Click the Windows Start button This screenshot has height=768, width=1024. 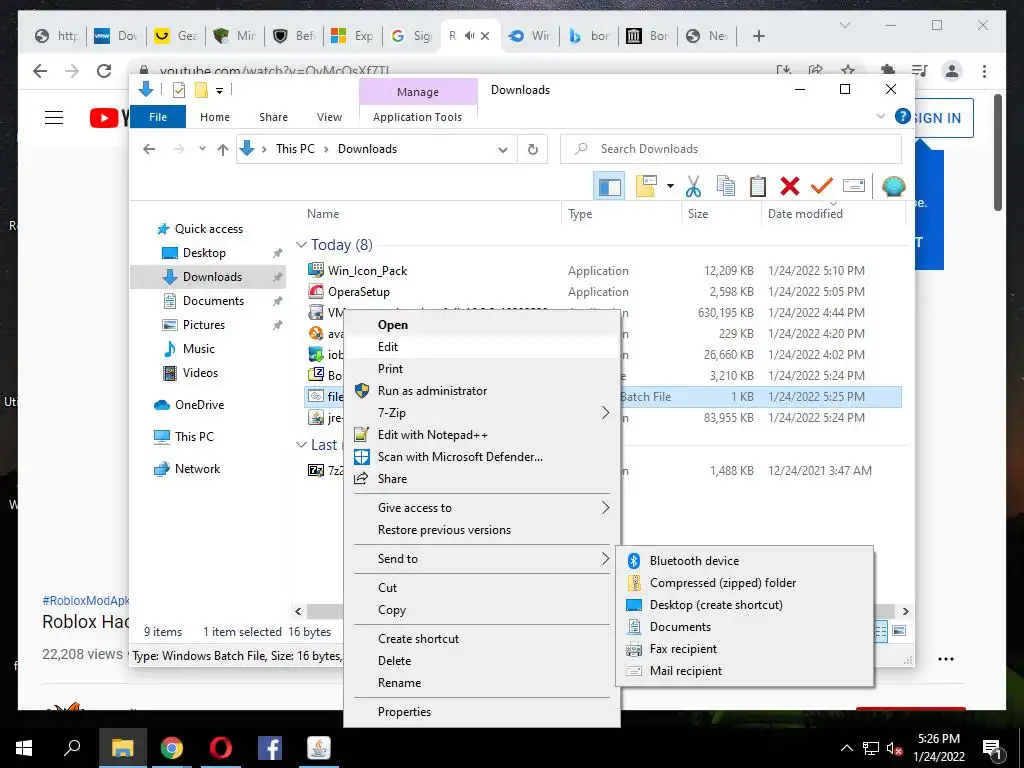tap(24, 748)
